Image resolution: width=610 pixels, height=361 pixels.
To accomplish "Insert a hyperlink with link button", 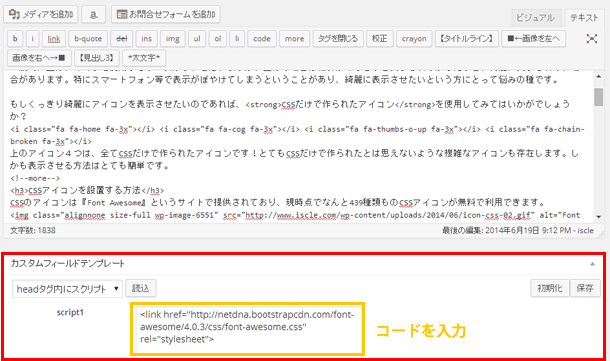I will click(x=54, y=39).
